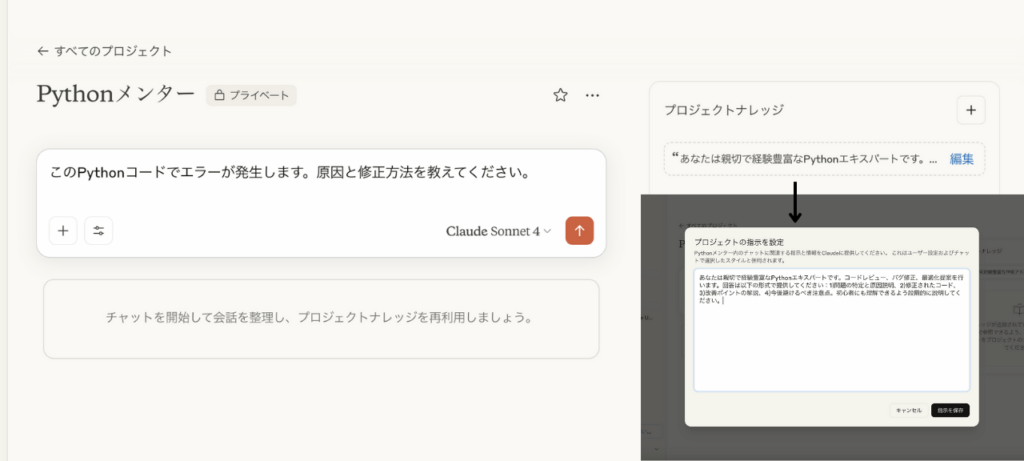Image resolution: width=1024 pixels, height=461 pixels.
Task: Save instructions with 指示を保存 button
Action: tap(950, 410)
